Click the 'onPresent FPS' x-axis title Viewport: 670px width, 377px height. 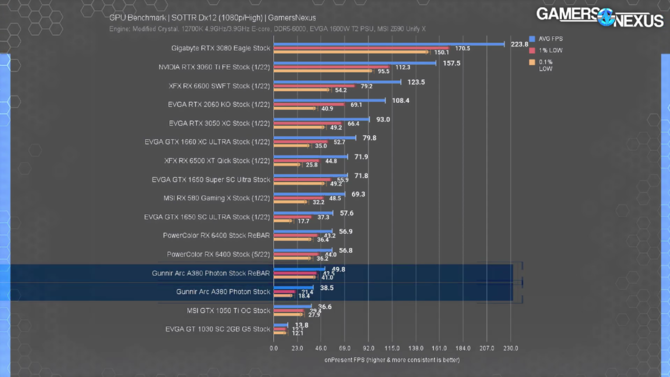(x=392, y=360)
